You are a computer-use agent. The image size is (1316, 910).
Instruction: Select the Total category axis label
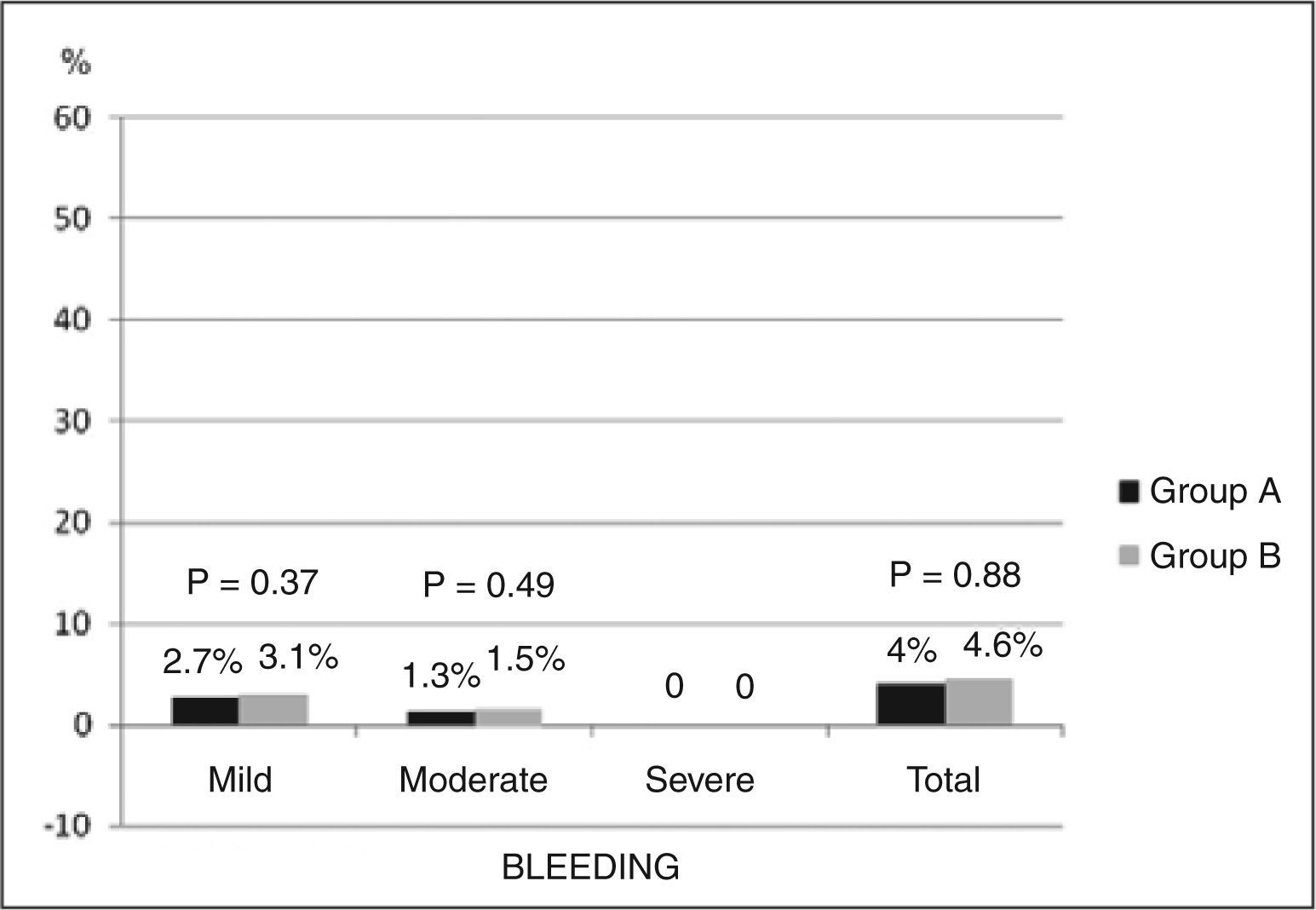944,780
